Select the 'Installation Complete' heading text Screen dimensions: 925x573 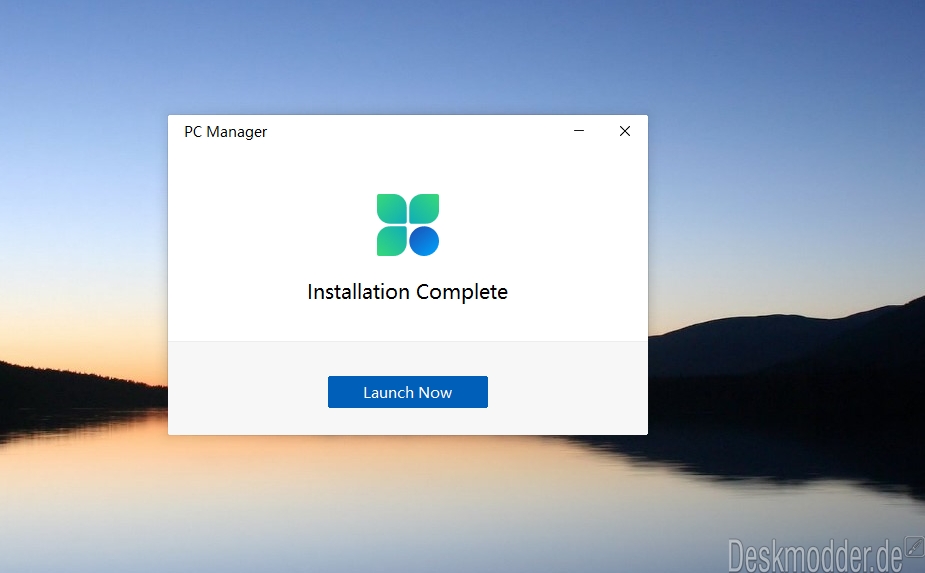click(408, 292)
